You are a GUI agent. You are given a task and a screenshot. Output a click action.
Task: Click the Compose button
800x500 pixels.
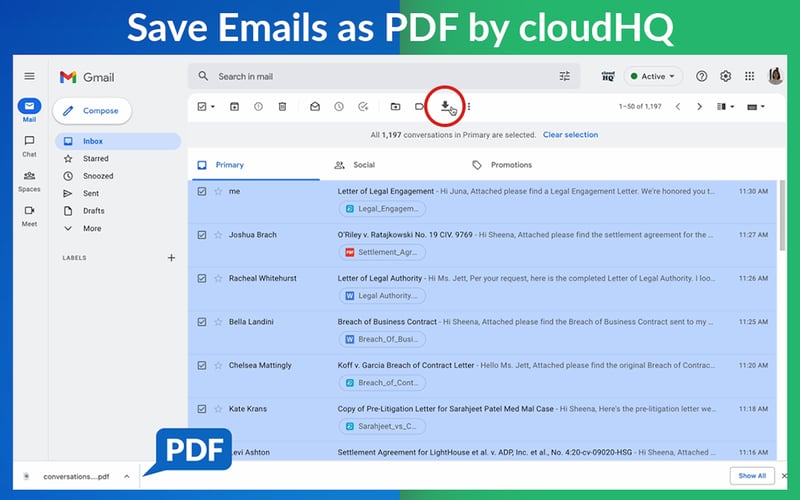(x=92, y=111)
